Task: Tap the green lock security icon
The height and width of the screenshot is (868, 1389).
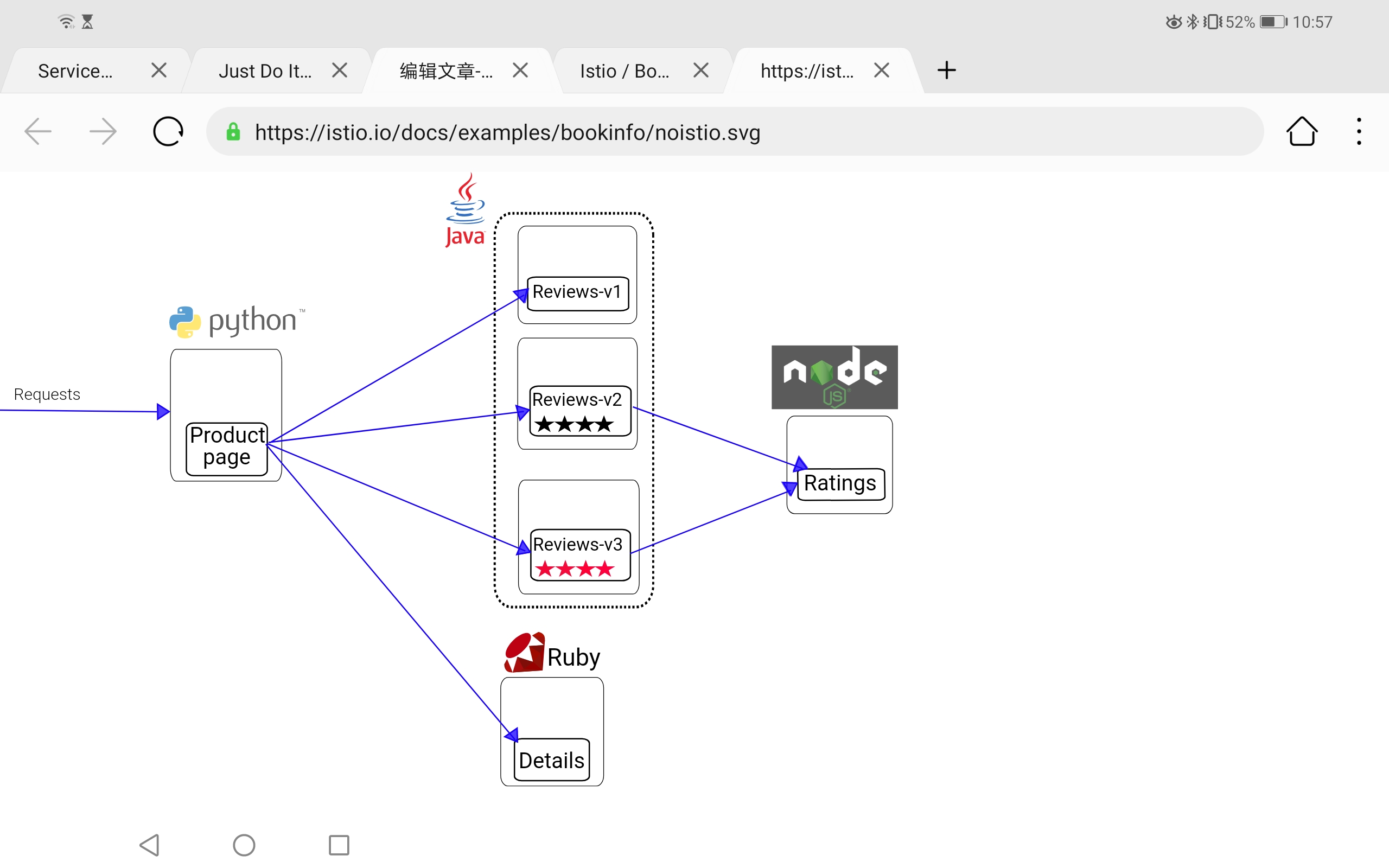Action: (233, 132)
